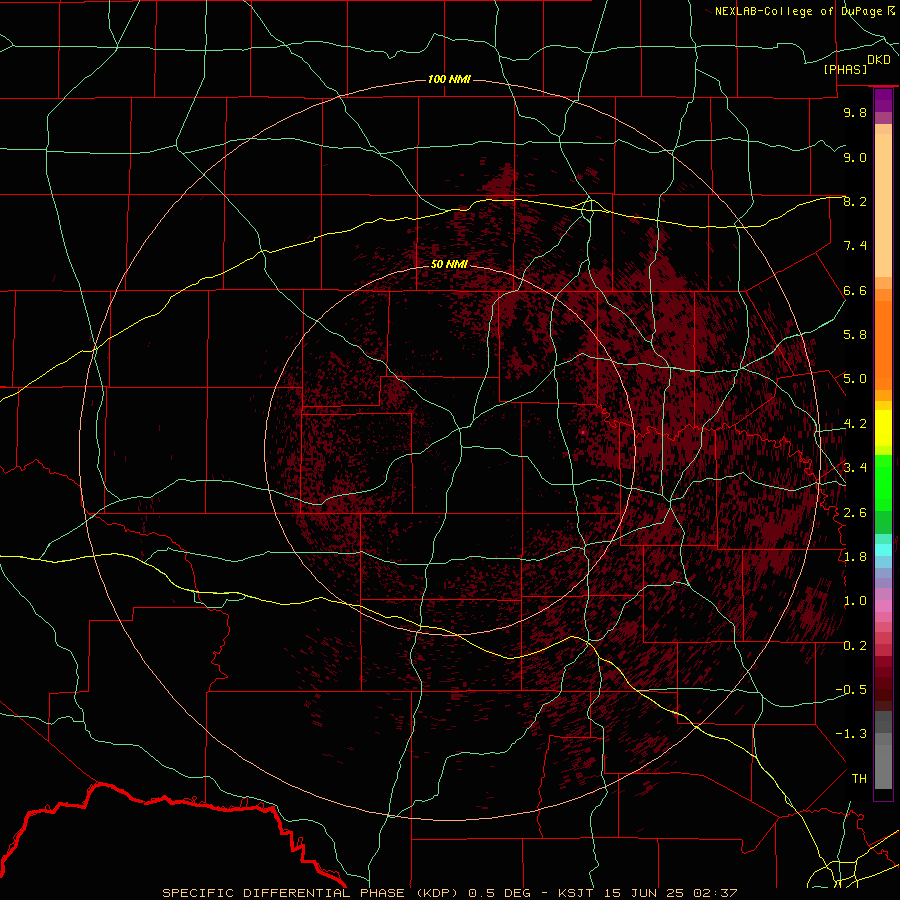The image size is (900, 900).
Task: Click the [PHAS] unit label
Action: coord(845,69)
